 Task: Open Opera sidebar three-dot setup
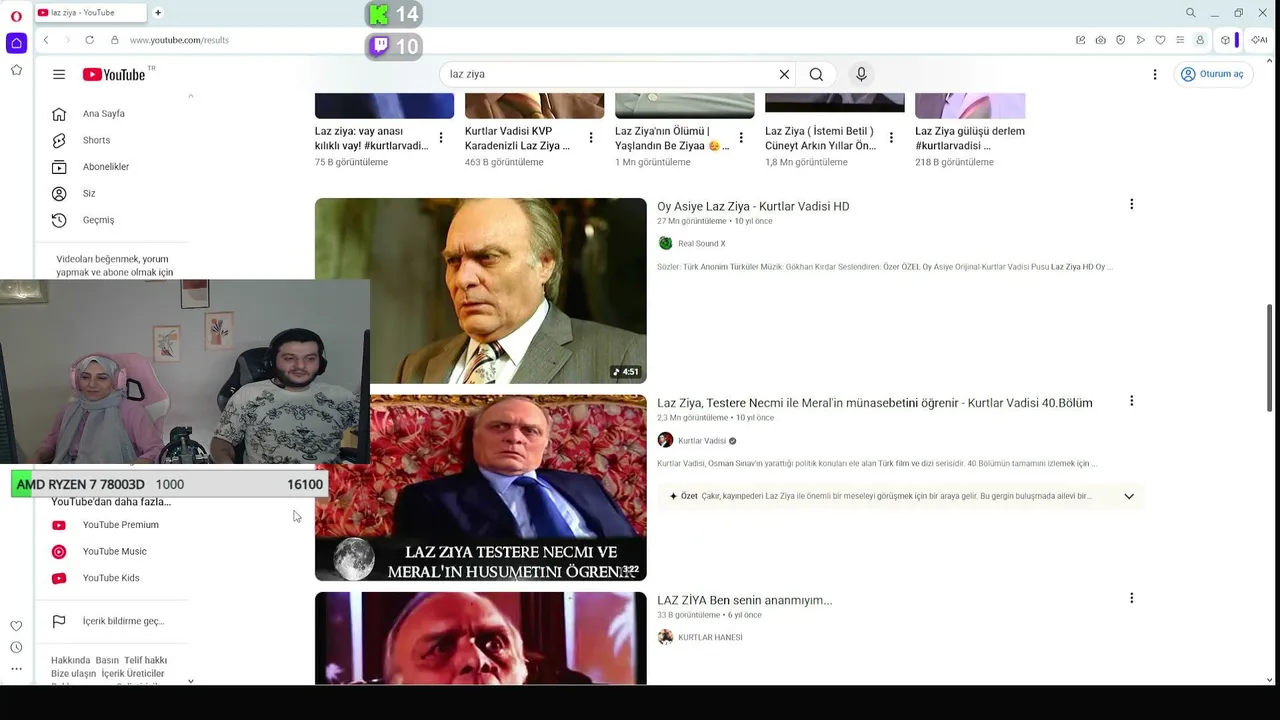point(16,669)
